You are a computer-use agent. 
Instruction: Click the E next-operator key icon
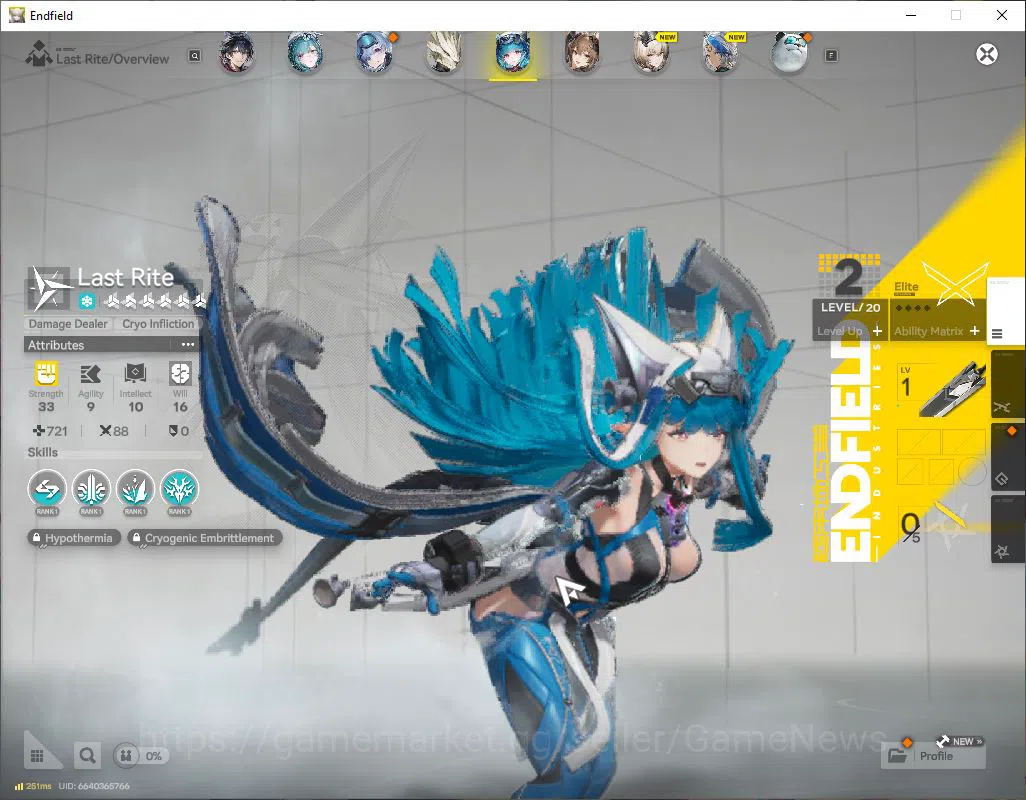(831, 56)
